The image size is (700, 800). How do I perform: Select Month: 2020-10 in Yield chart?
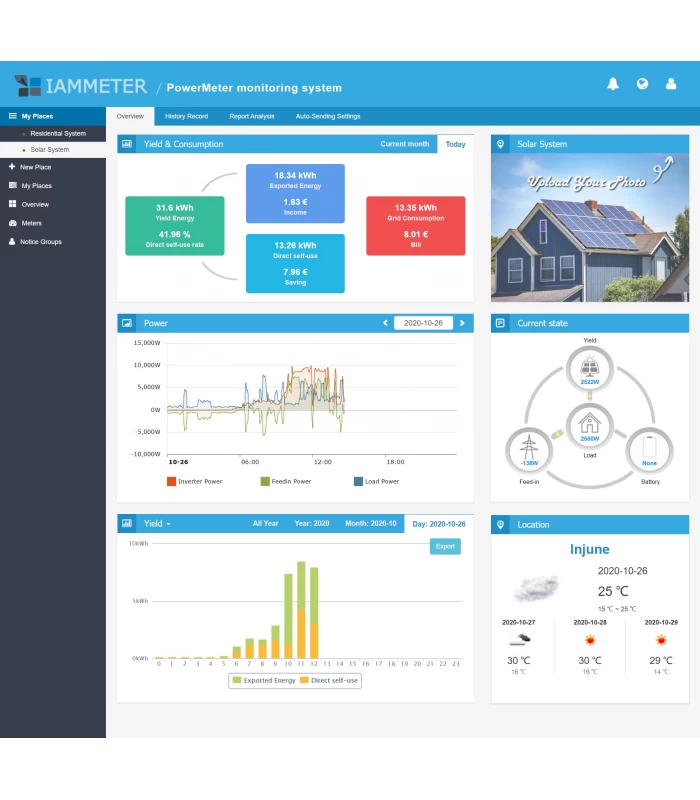click(370, 523)
